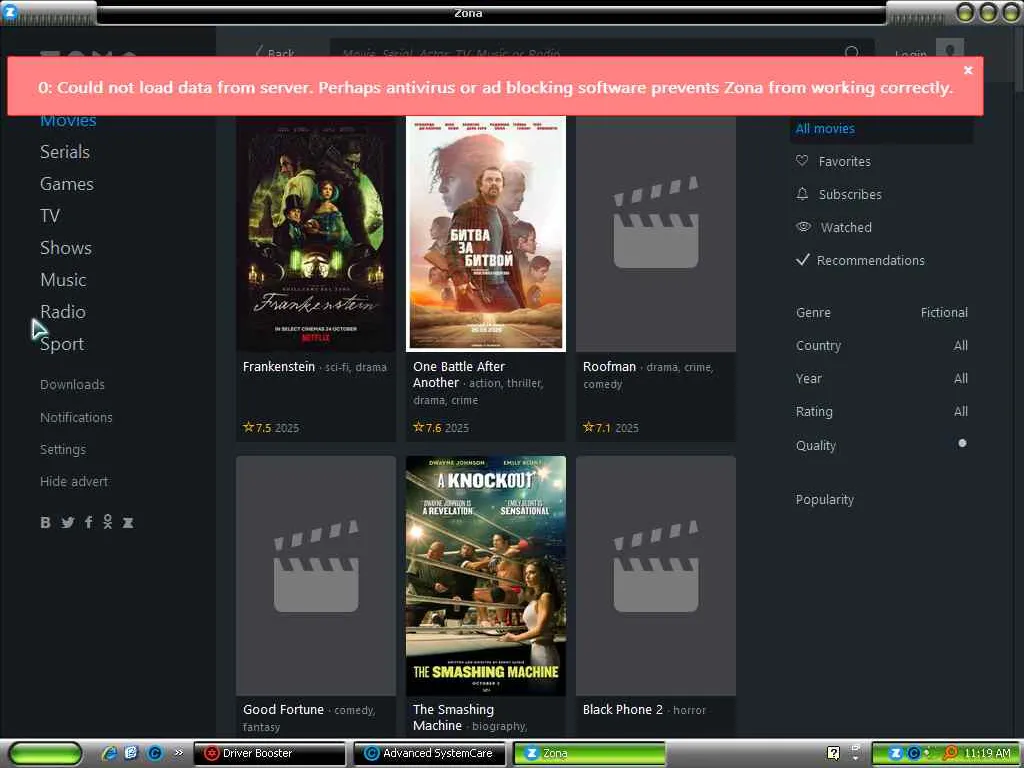The image size is (1024, 768).
Task: Click the Roofman title text
Action: tap(609, 367)
